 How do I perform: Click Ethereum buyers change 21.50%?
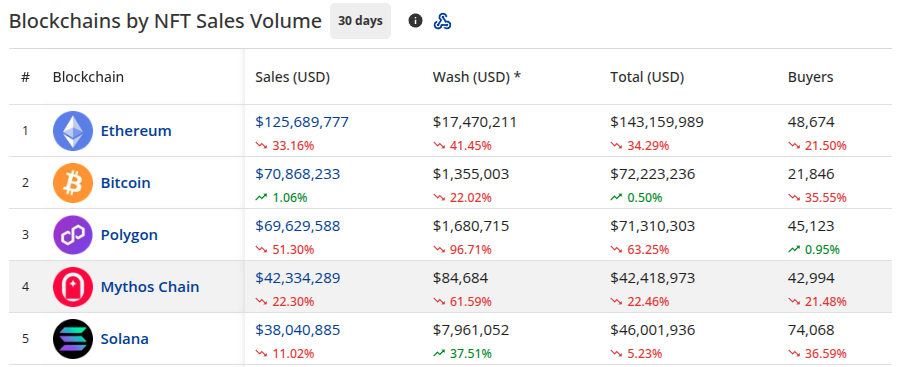click(x=818, y=146)
